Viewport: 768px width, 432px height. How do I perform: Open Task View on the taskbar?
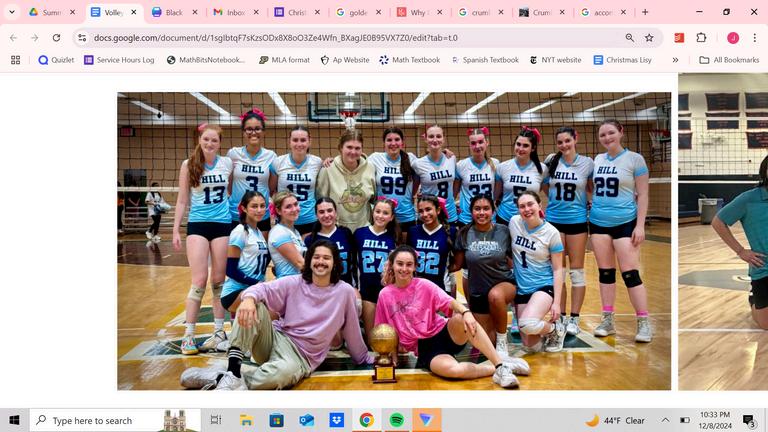pos(216,420)
